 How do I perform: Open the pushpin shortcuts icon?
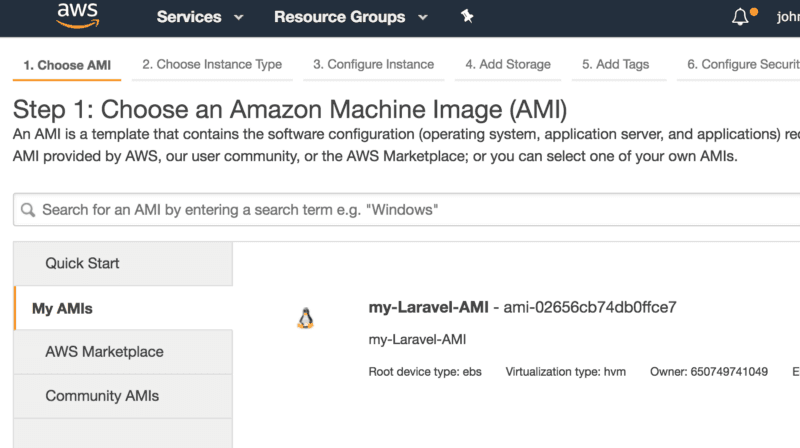(467, 16)
